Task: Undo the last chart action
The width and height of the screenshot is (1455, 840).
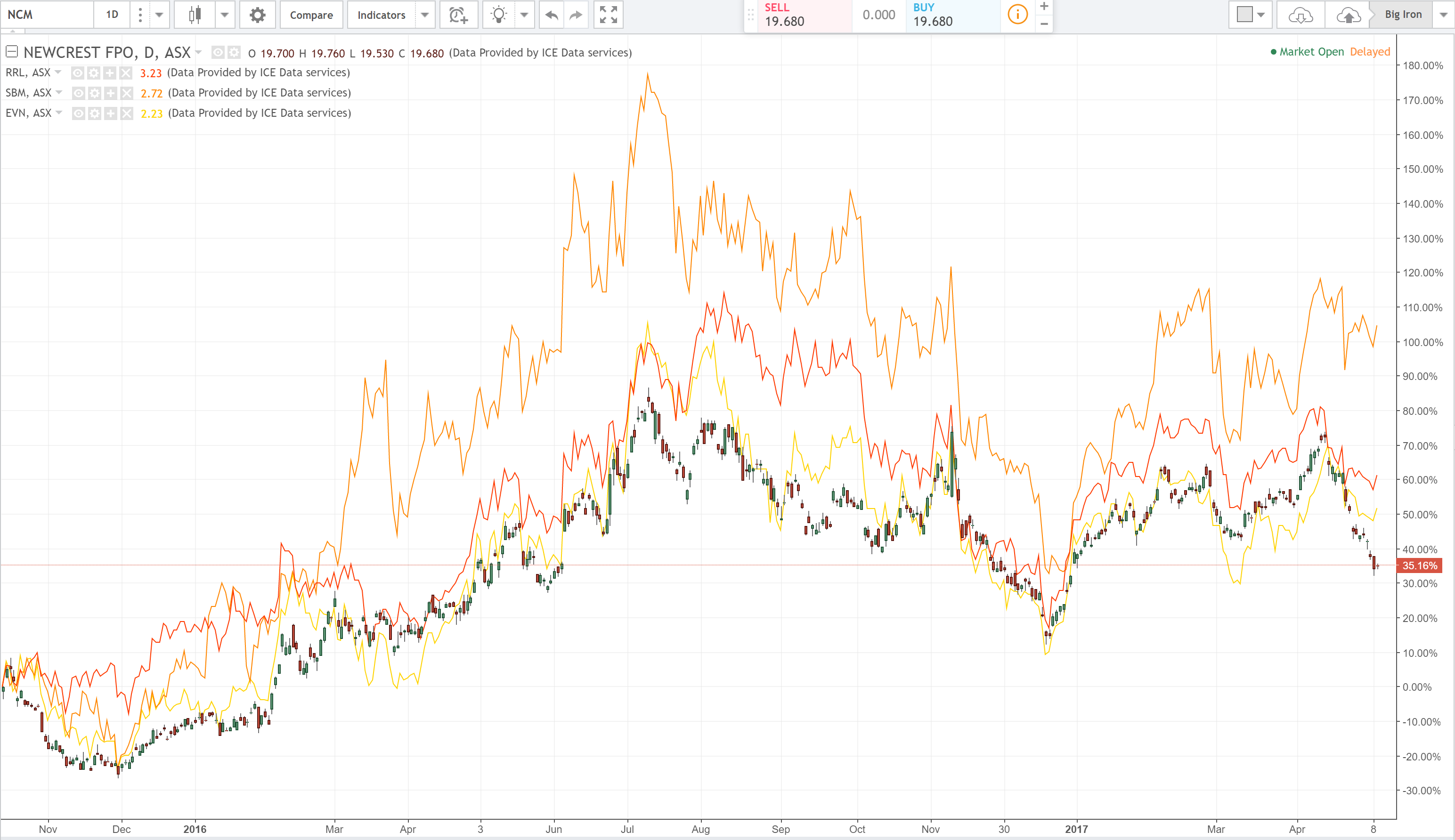Action: click(551, 15)
